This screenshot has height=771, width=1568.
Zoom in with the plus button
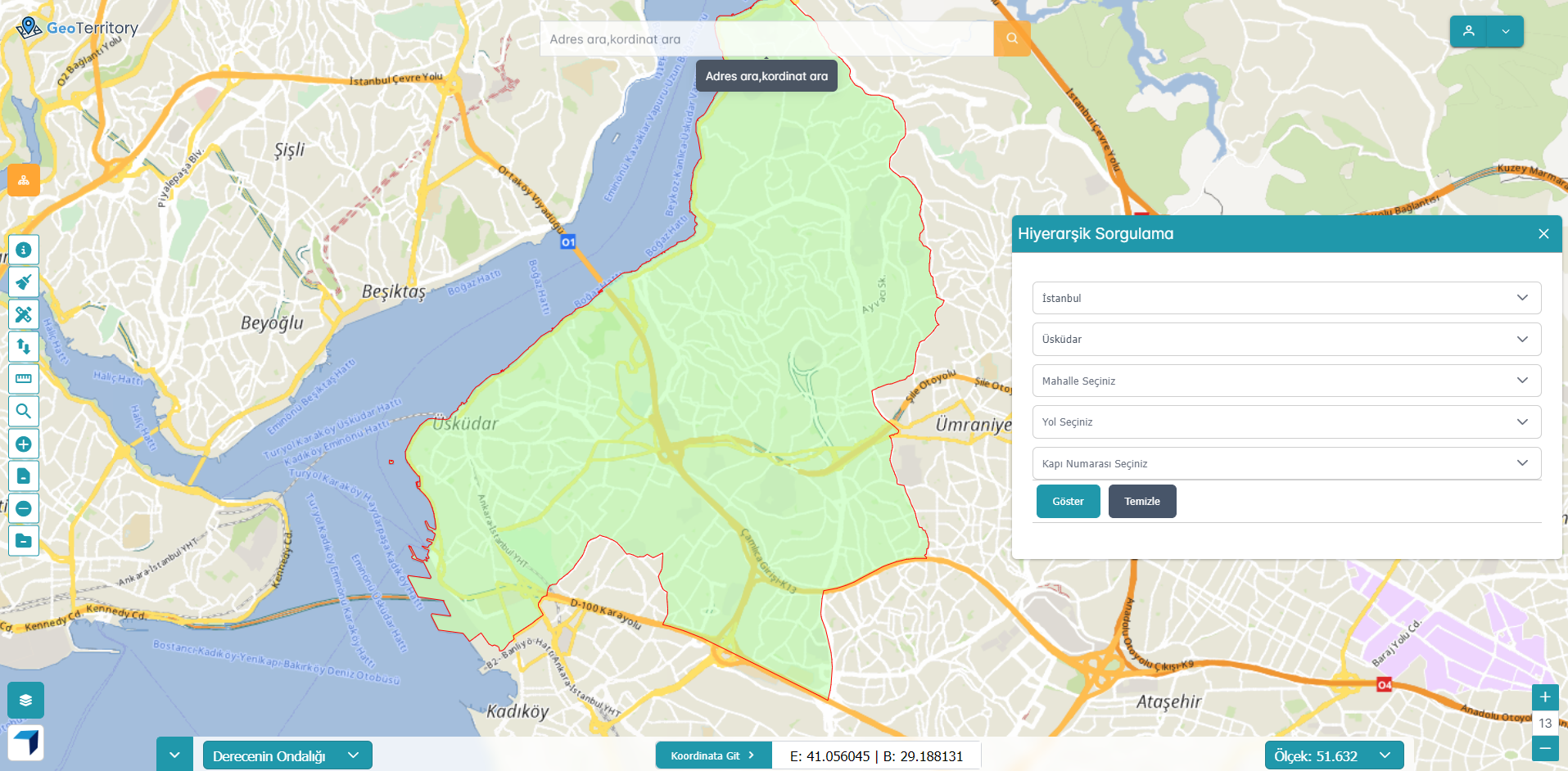coord(1544,697)
